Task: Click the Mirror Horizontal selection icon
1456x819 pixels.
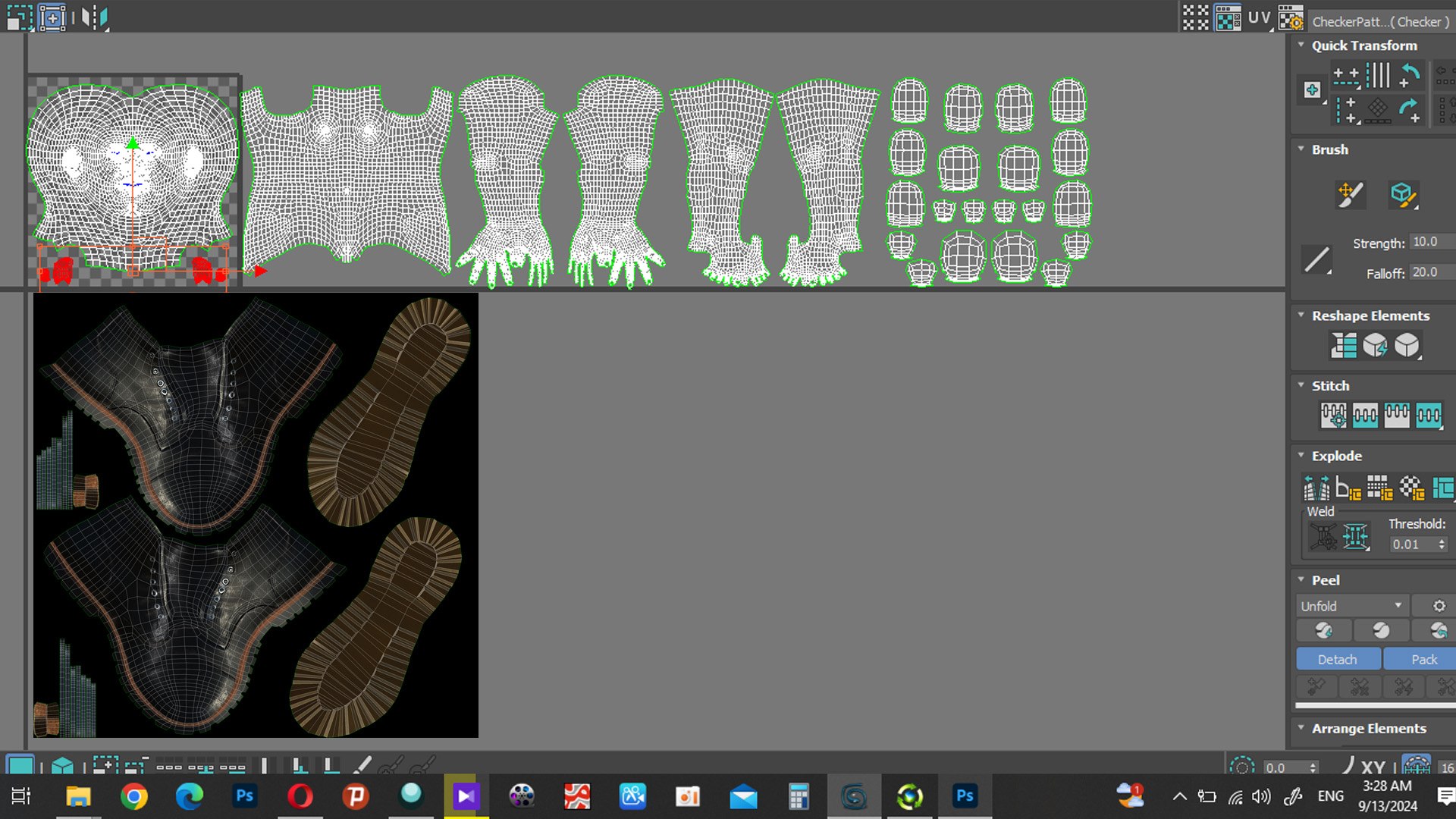Action: (x=95, y=17)
